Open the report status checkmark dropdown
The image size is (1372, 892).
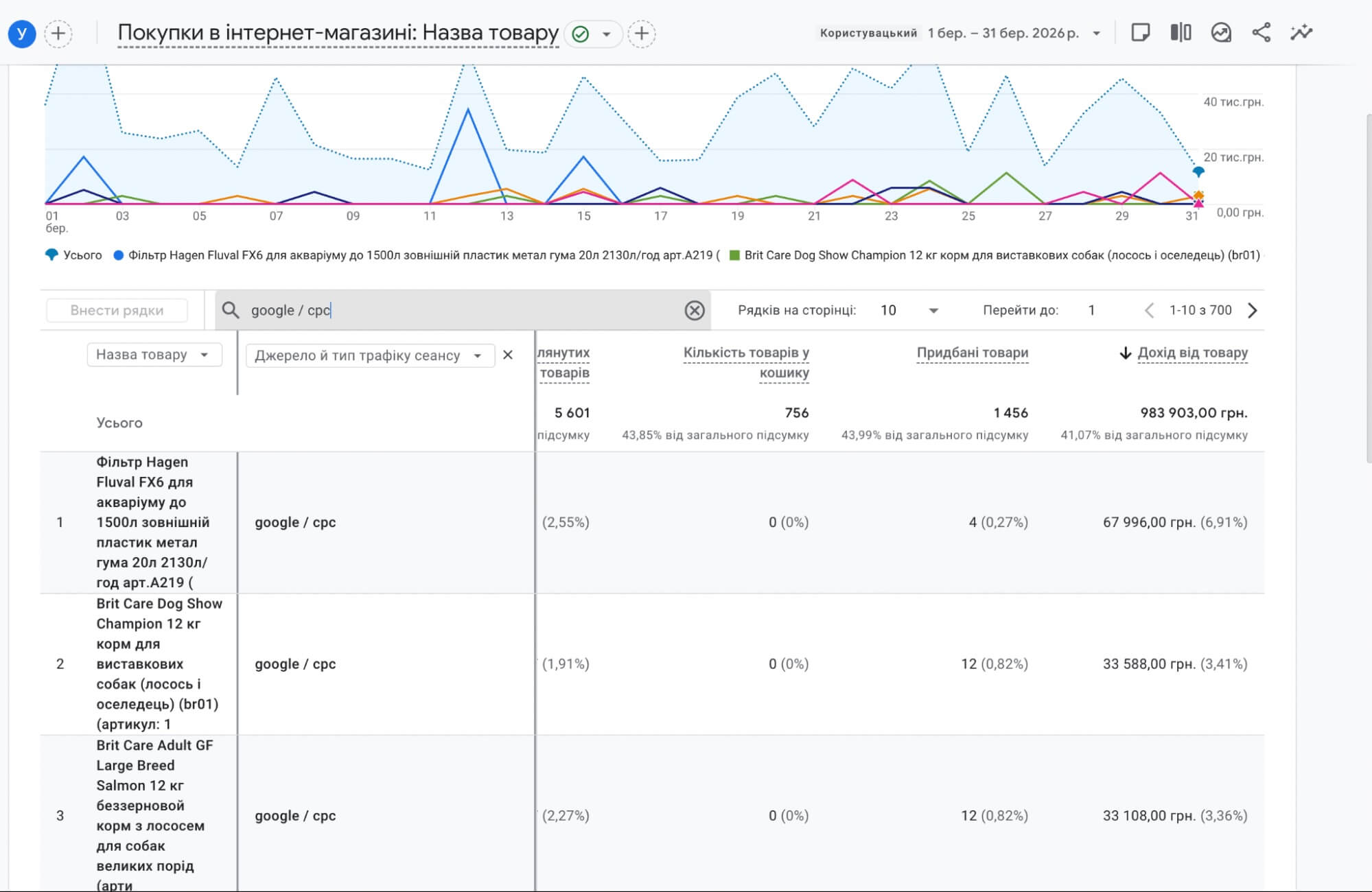coord(593,33)
